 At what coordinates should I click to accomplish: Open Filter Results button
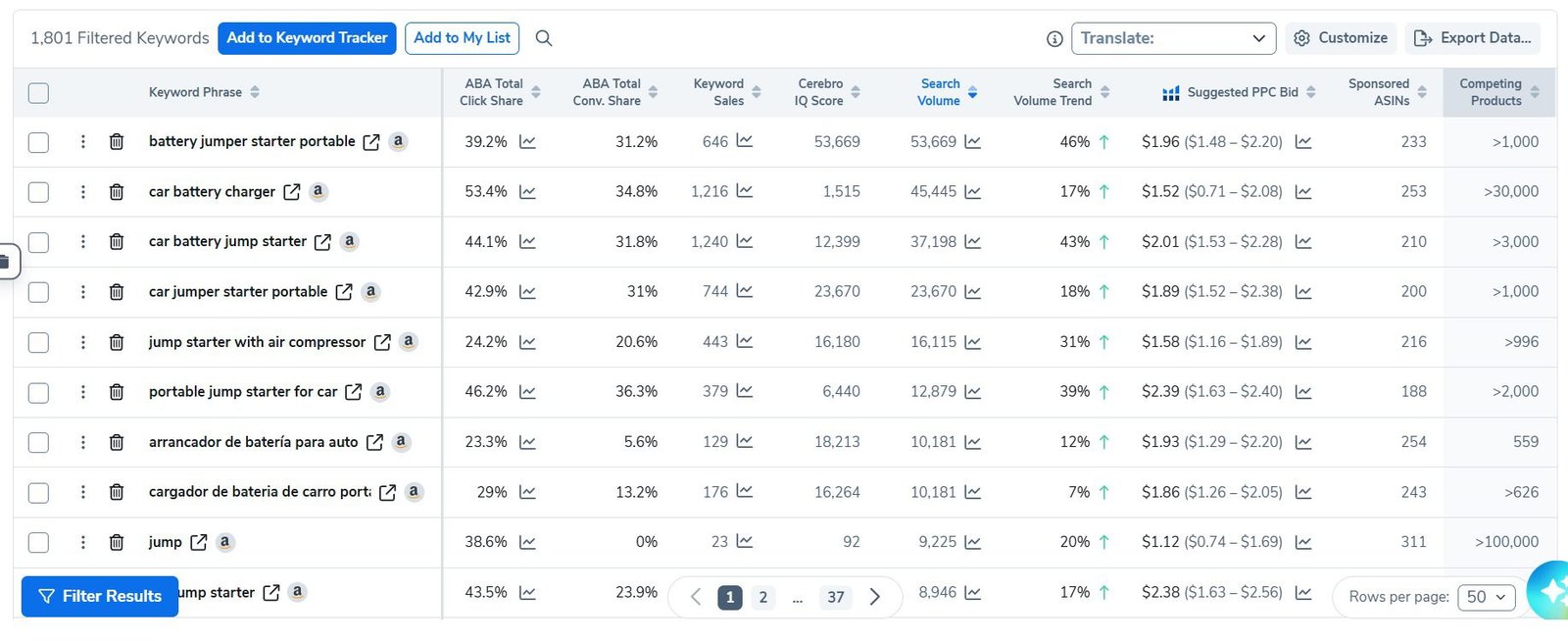click(100, 596)
